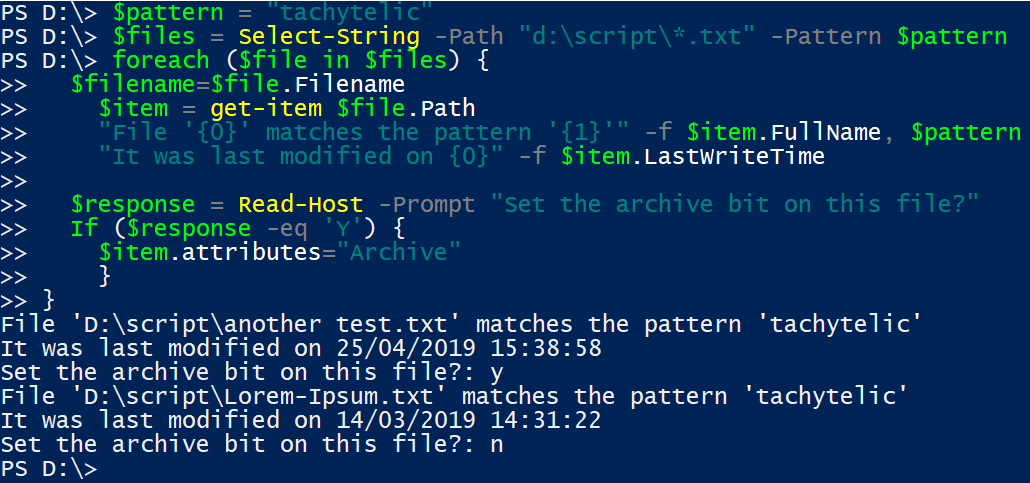1030x483 pixels.
Task: Click the get-item command text
Action: pyautogui.click(x=266, y=108)
